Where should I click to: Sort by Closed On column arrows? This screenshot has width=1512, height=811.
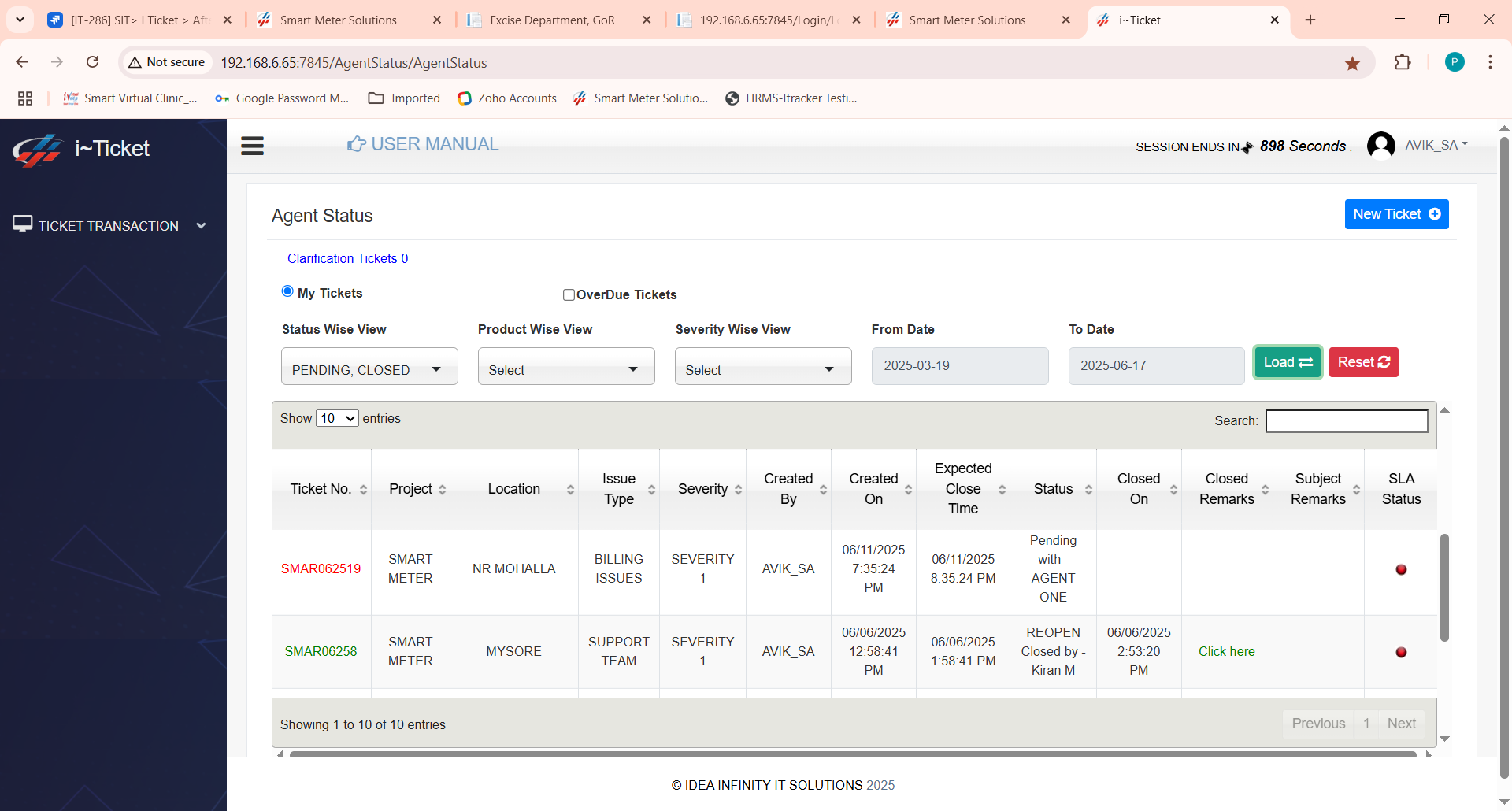coord(1173,490)
